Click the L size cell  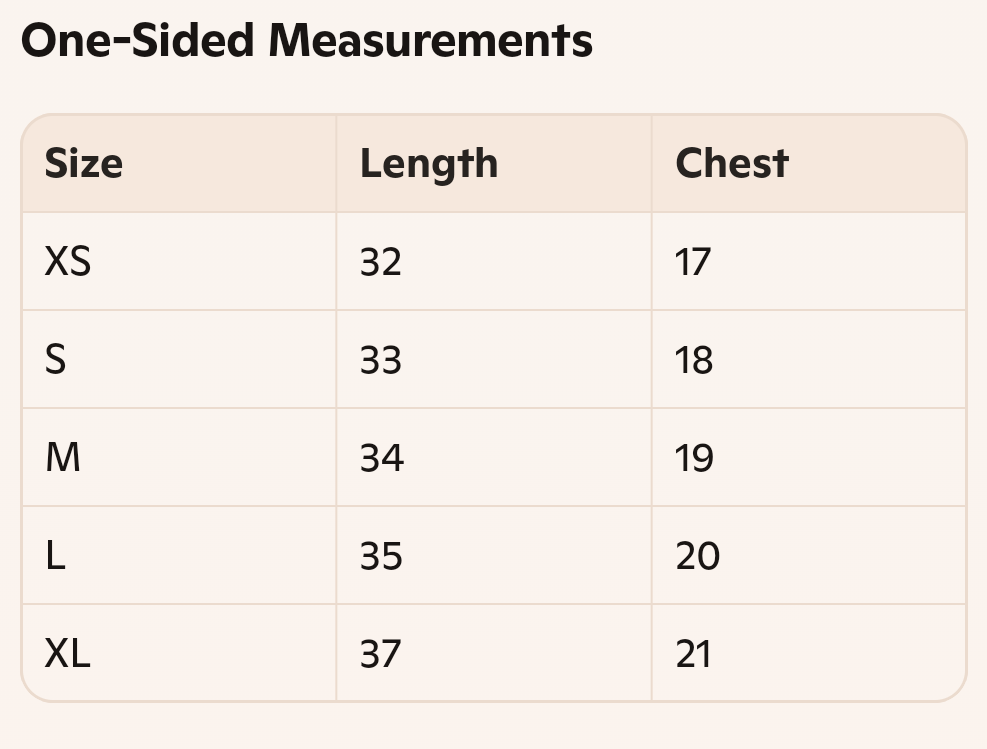[179, 555]
